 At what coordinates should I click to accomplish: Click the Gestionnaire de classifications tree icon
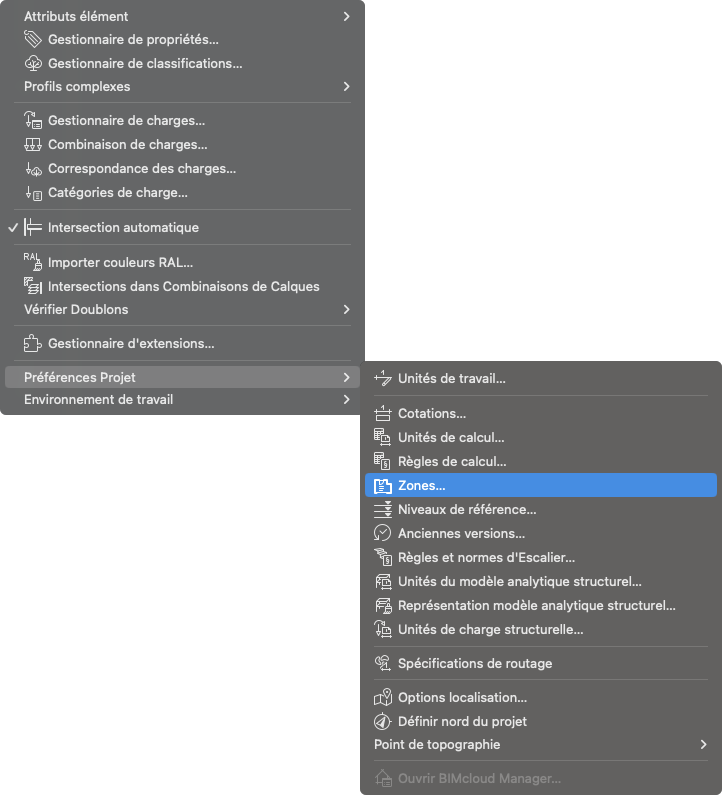(33, 63)
